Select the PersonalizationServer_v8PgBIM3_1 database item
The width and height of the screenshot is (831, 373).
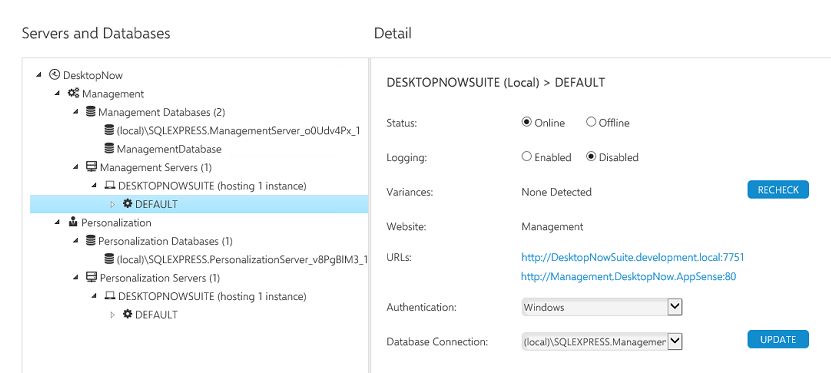pyautogui.click(x=236, y=260)
